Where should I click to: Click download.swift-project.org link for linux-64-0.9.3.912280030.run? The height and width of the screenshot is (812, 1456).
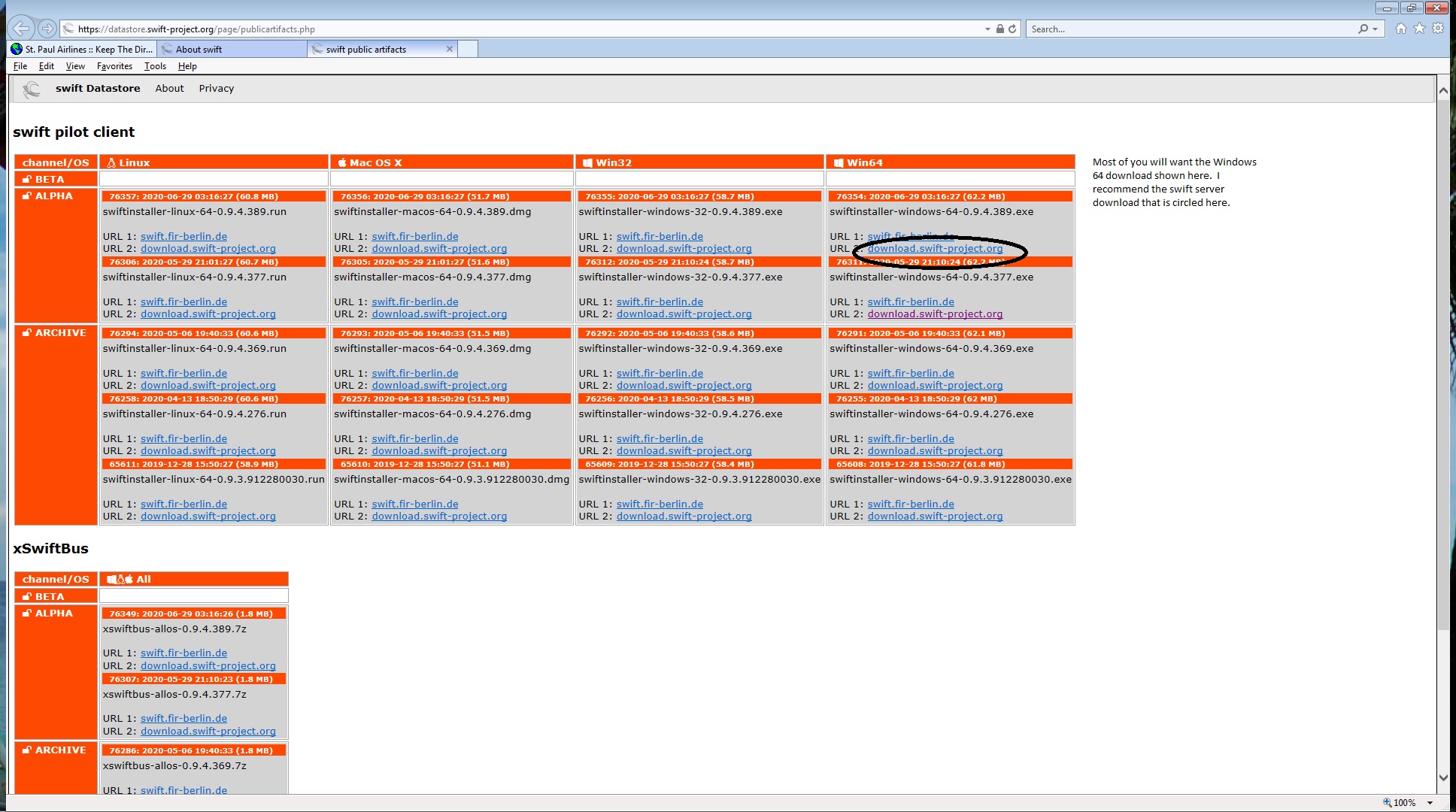pos(208,516)
